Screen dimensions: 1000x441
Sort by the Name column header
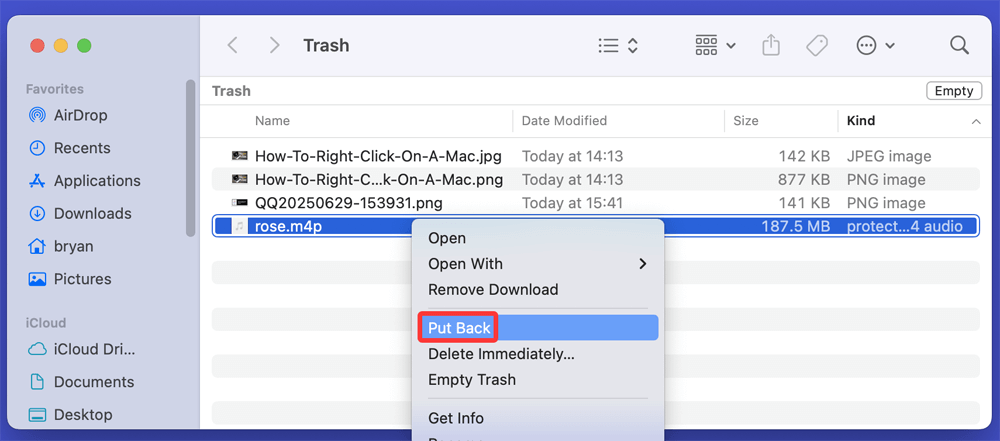[x=272, y=121]
